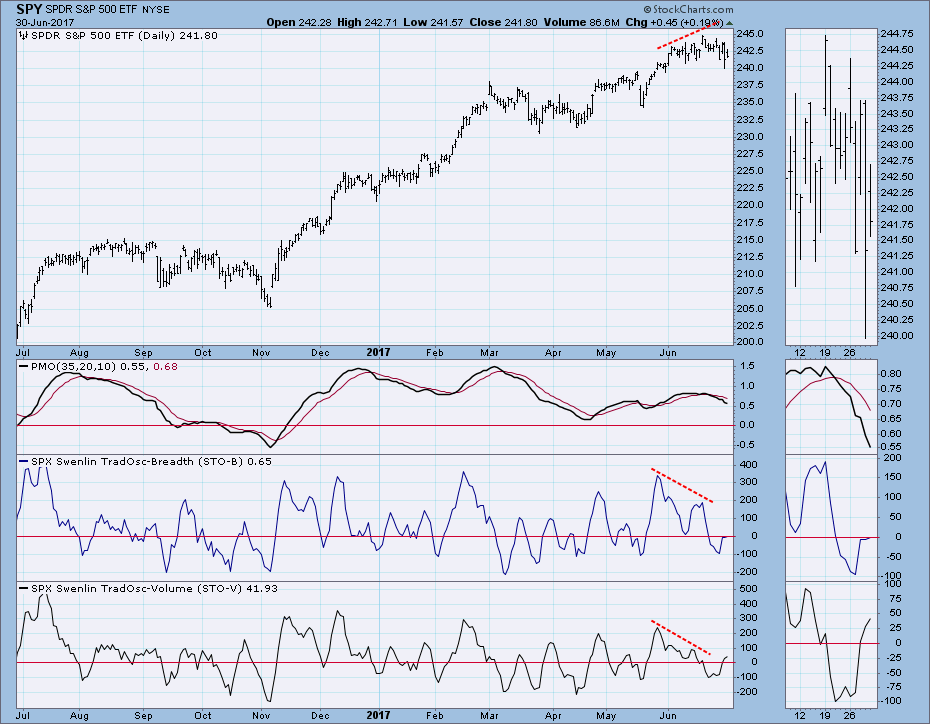Click the 245.0 label on price axis
The image size is (930, 724).
pyautogui.click(x=750, y=34)
